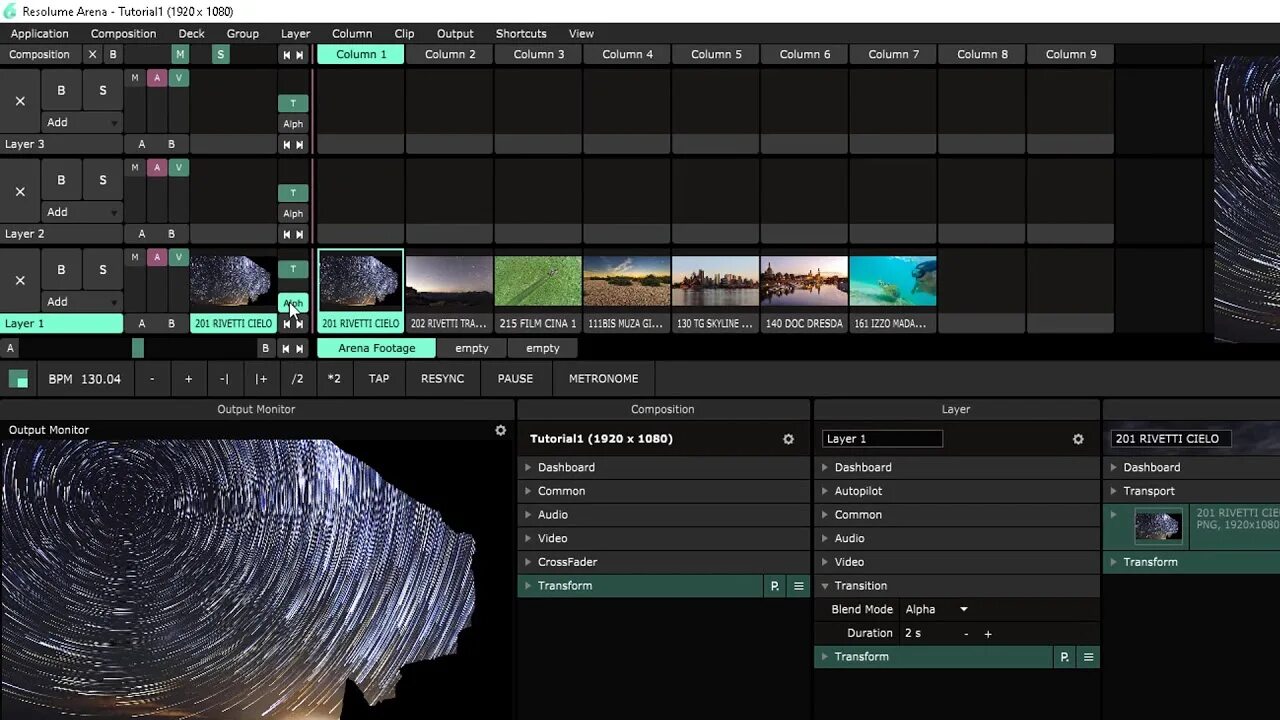
Task: Toggle Layer 3 video V fader button
Action: 179,78
